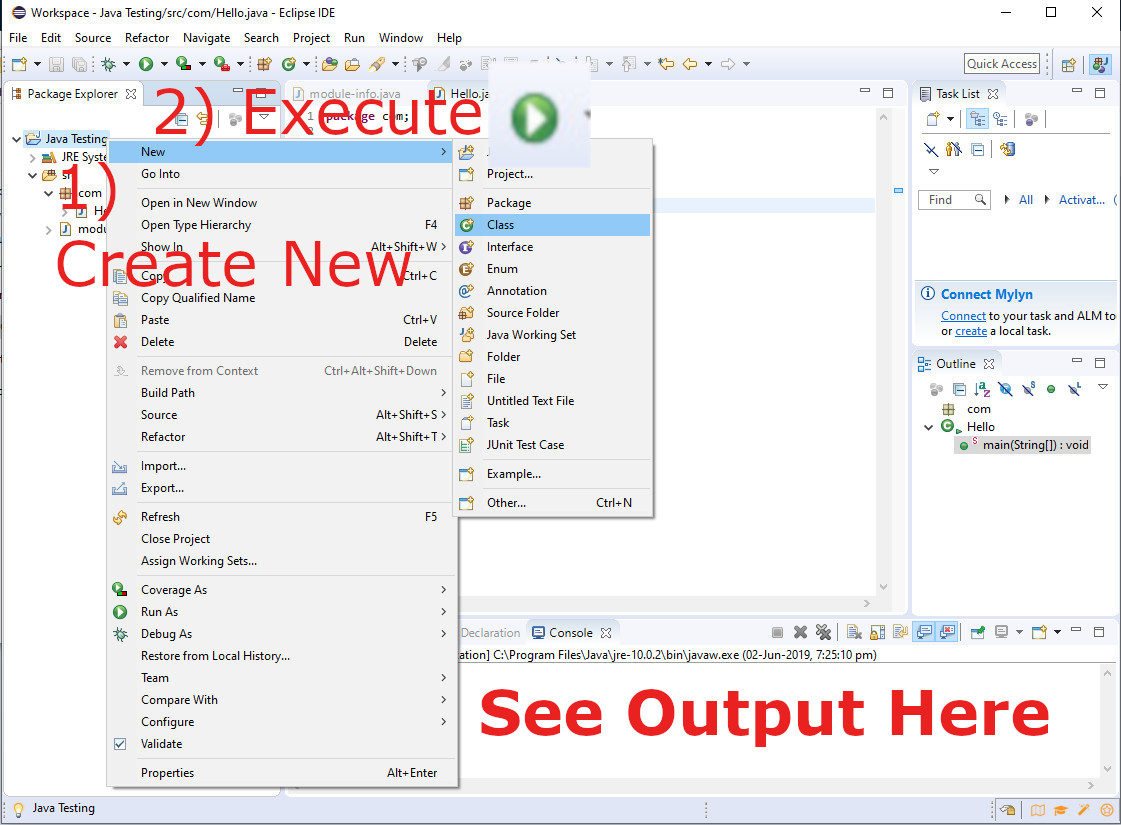Click the Synchronize Repositories icon in Task List
This screenshot has height=825, width=1121.
coord(1008,149)
